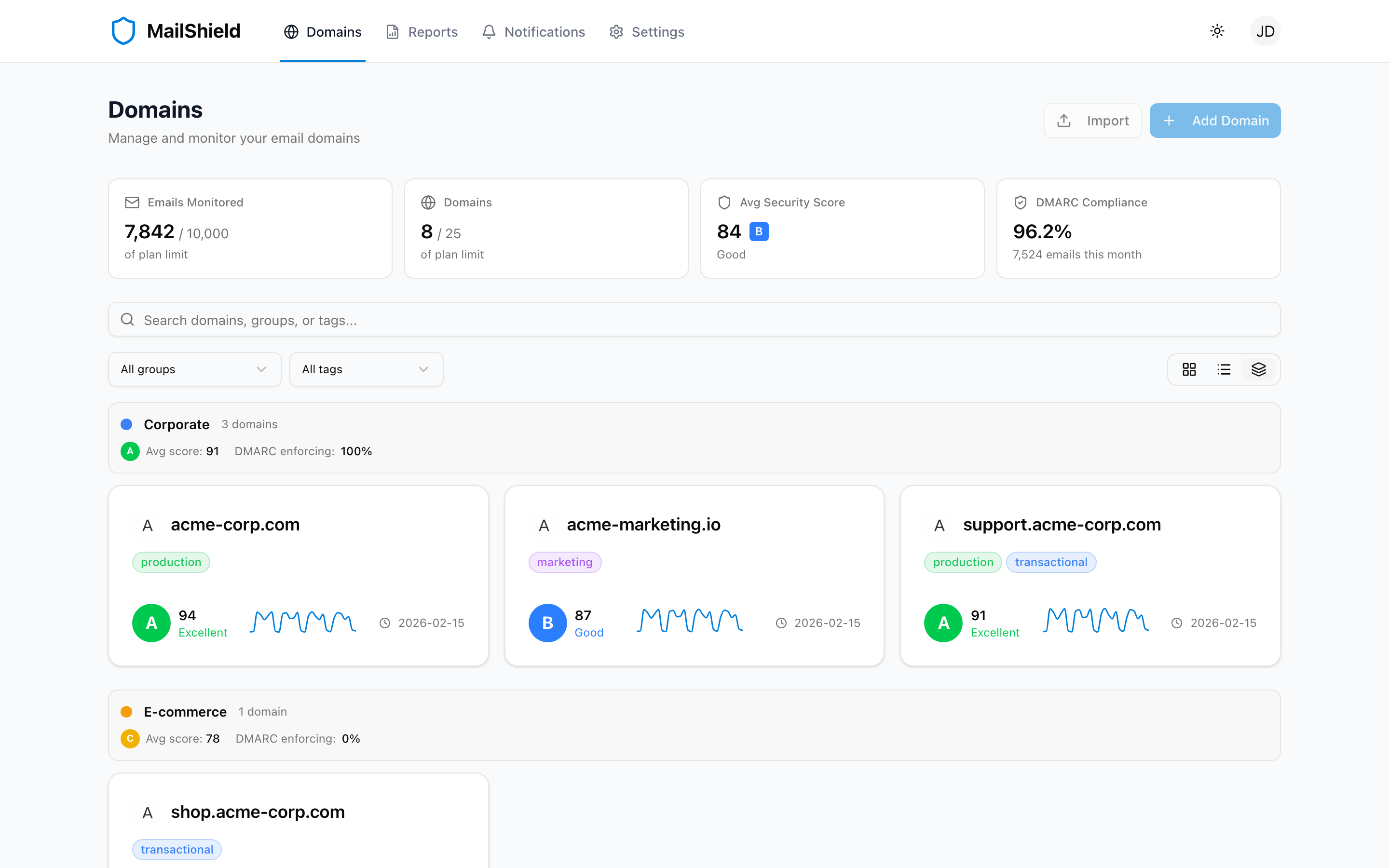1389x868 pixels.
Task: Open the Reports tab
Action: point(422,31)
